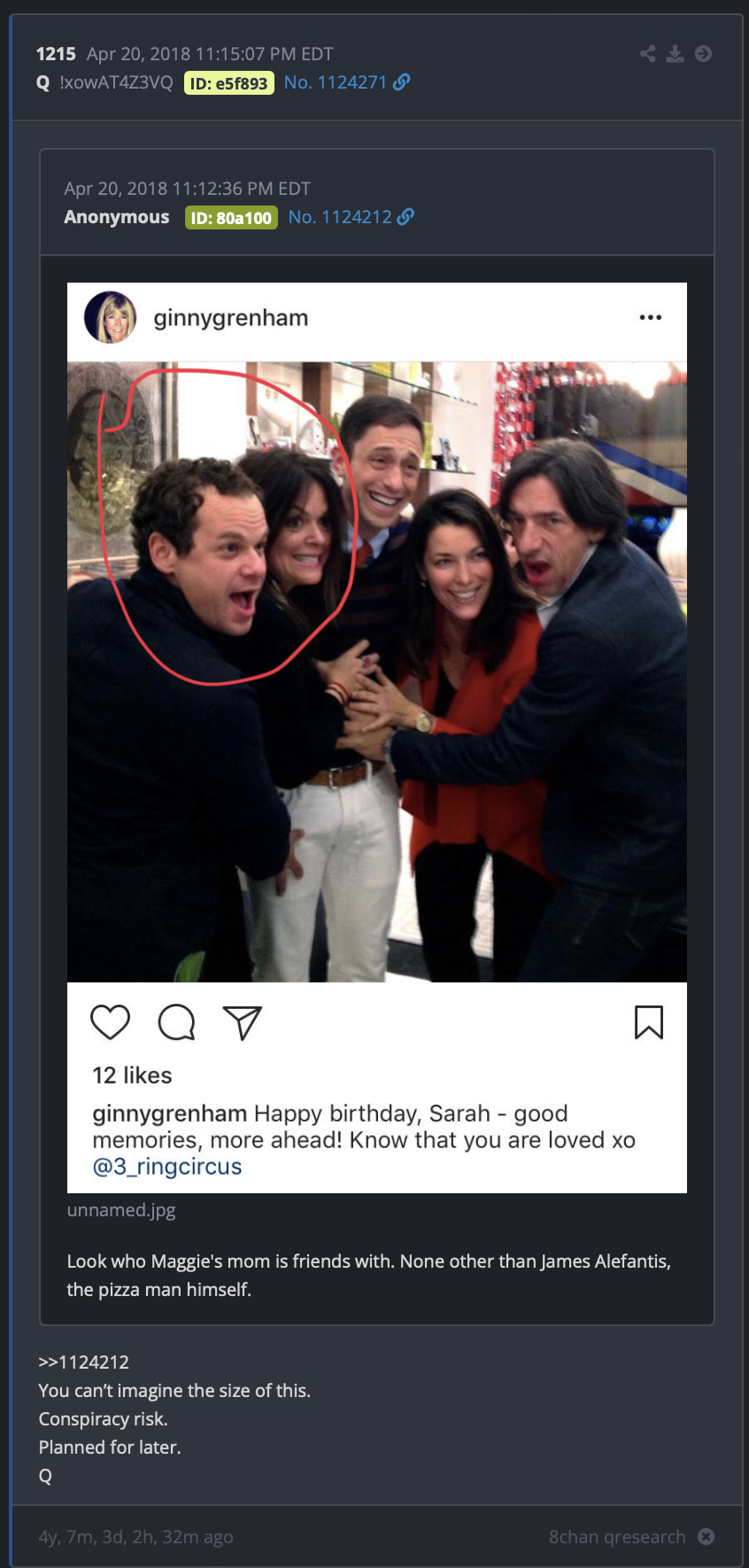Screen dimensions: 749x1568
Task: Click the heart like icon
Action: [x=111, y=1022]
